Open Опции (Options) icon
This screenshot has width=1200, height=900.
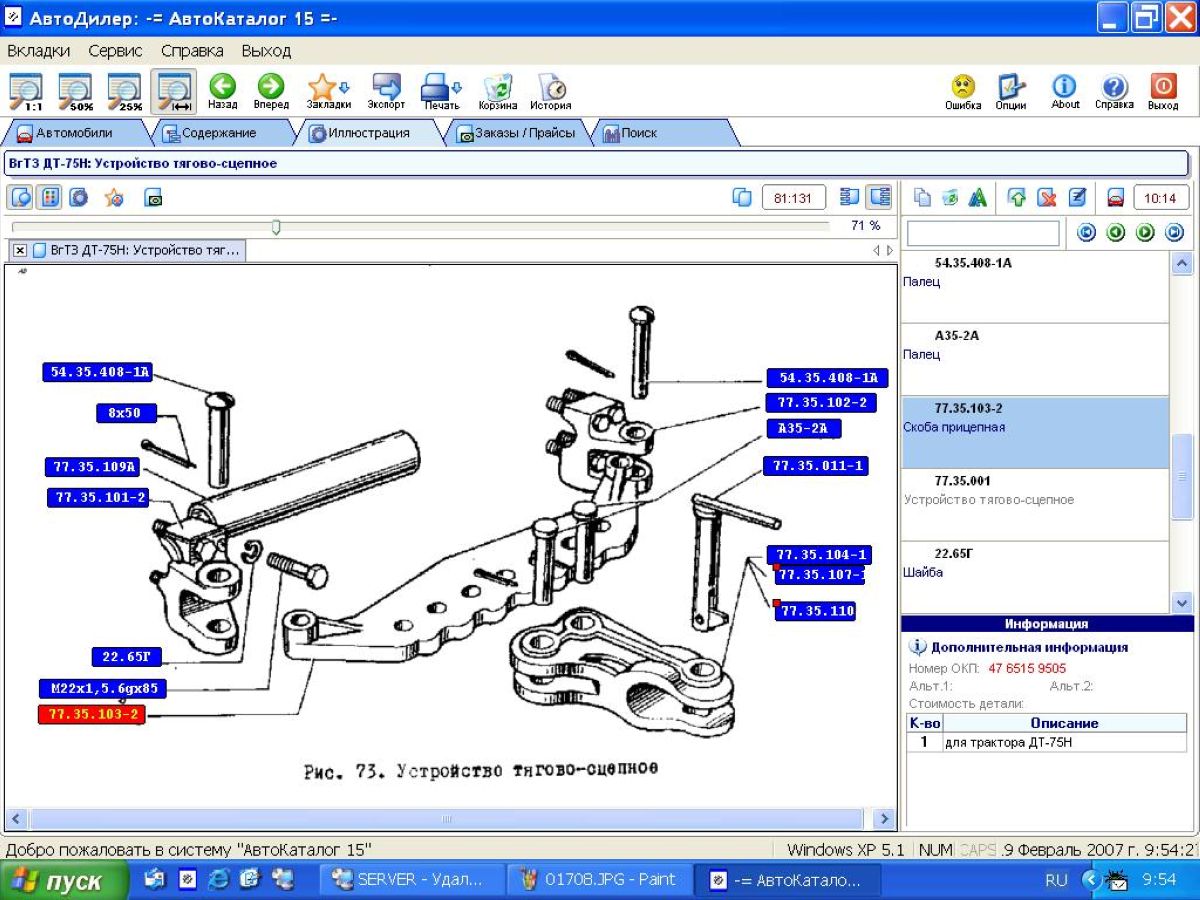[x=1011, y=90]
